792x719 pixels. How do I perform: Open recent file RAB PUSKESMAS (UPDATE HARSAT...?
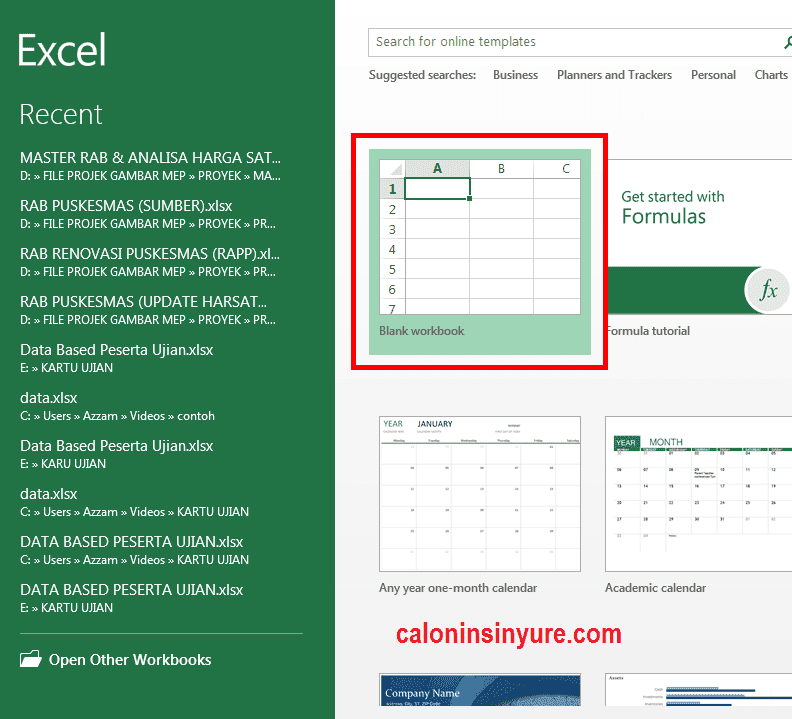coord(148,310)
